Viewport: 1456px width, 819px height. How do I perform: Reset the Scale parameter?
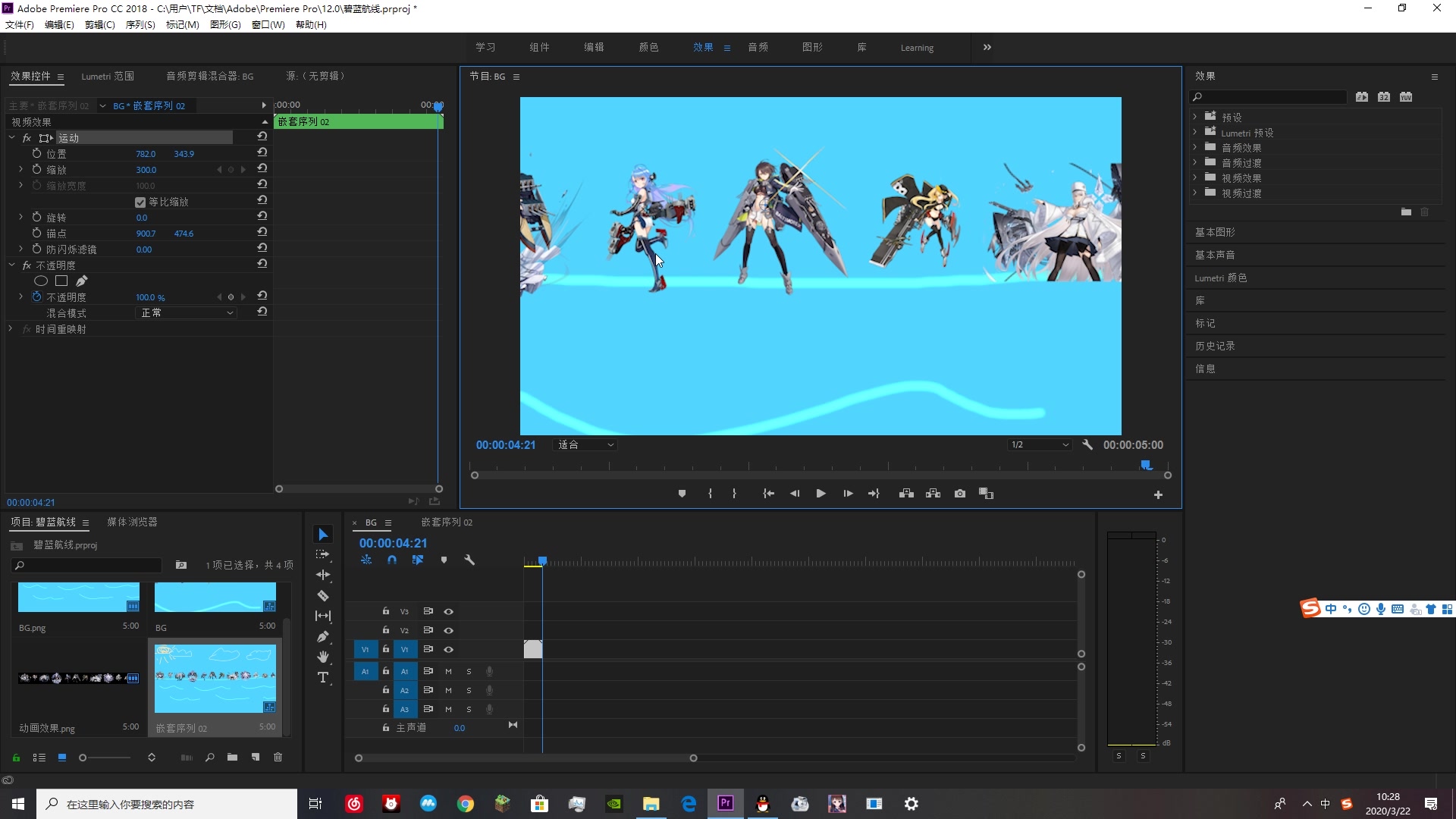click(x=262, y=168)
